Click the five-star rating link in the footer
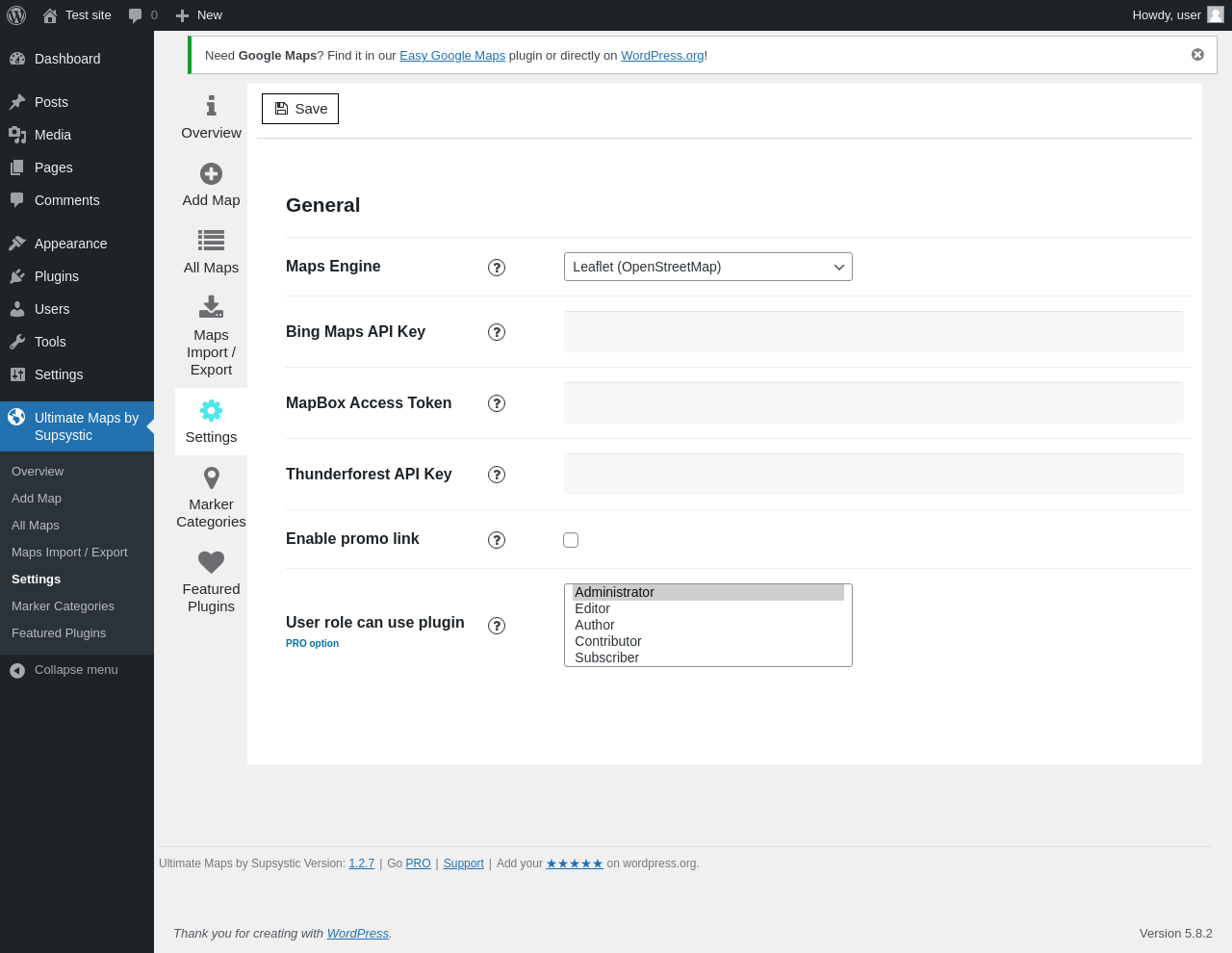 575,863
